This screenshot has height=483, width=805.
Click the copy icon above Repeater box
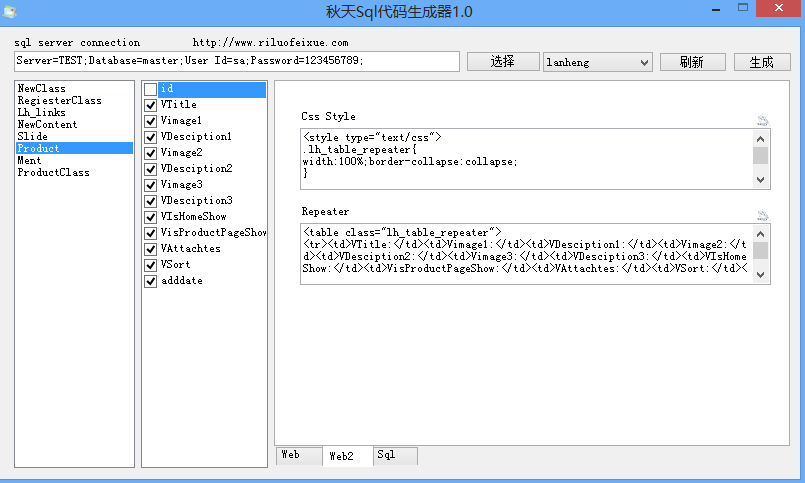click(763, 215)
